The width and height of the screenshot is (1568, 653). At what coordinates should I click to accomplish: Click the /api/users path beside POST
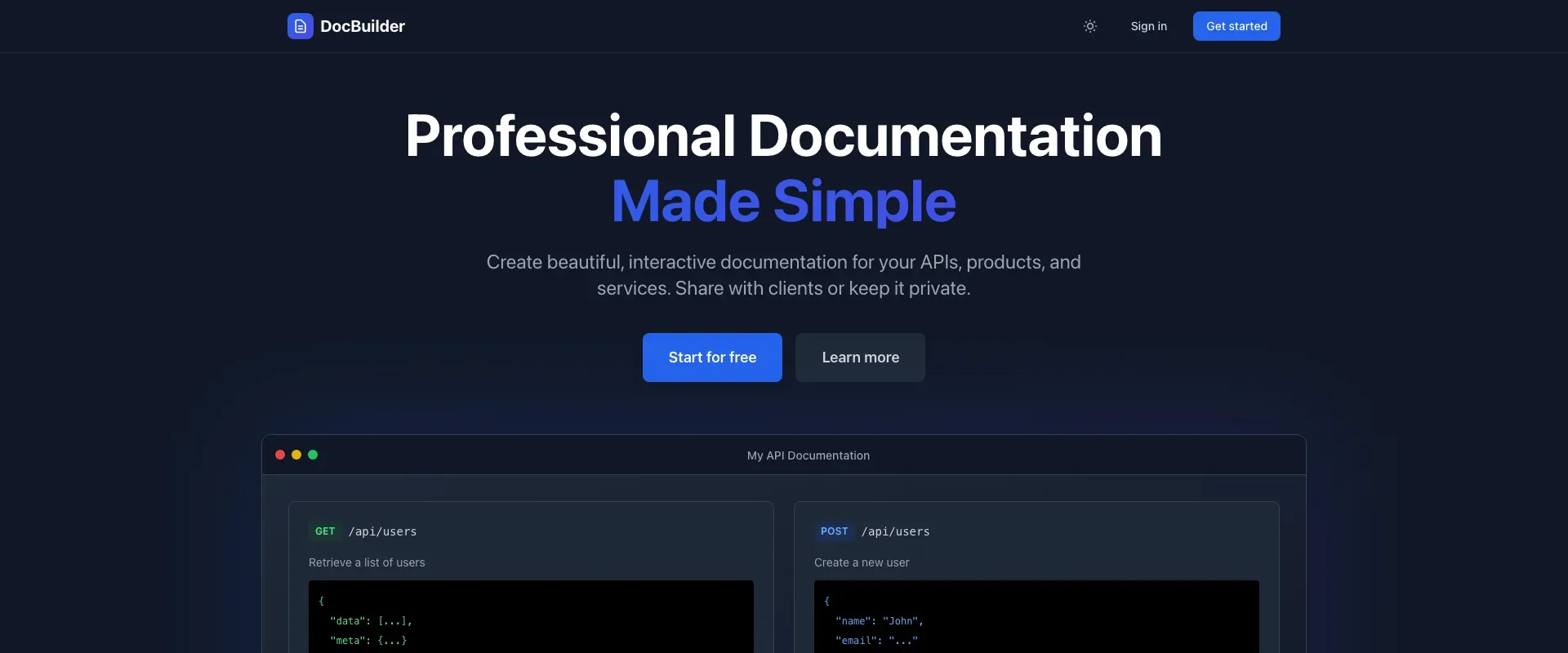coord(895,531)
